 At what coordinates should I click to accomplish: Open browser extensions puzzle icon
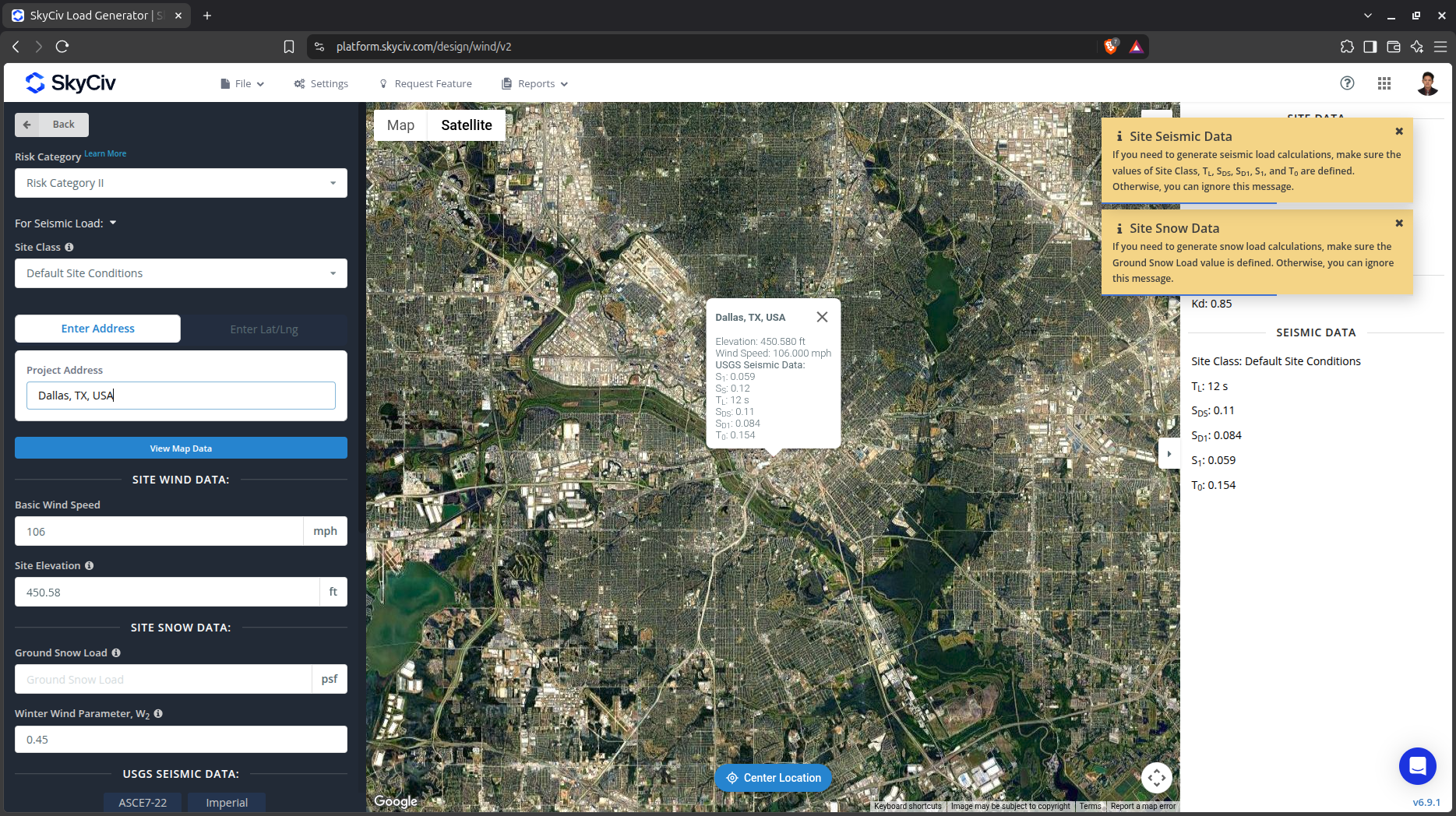(1347, 47)
